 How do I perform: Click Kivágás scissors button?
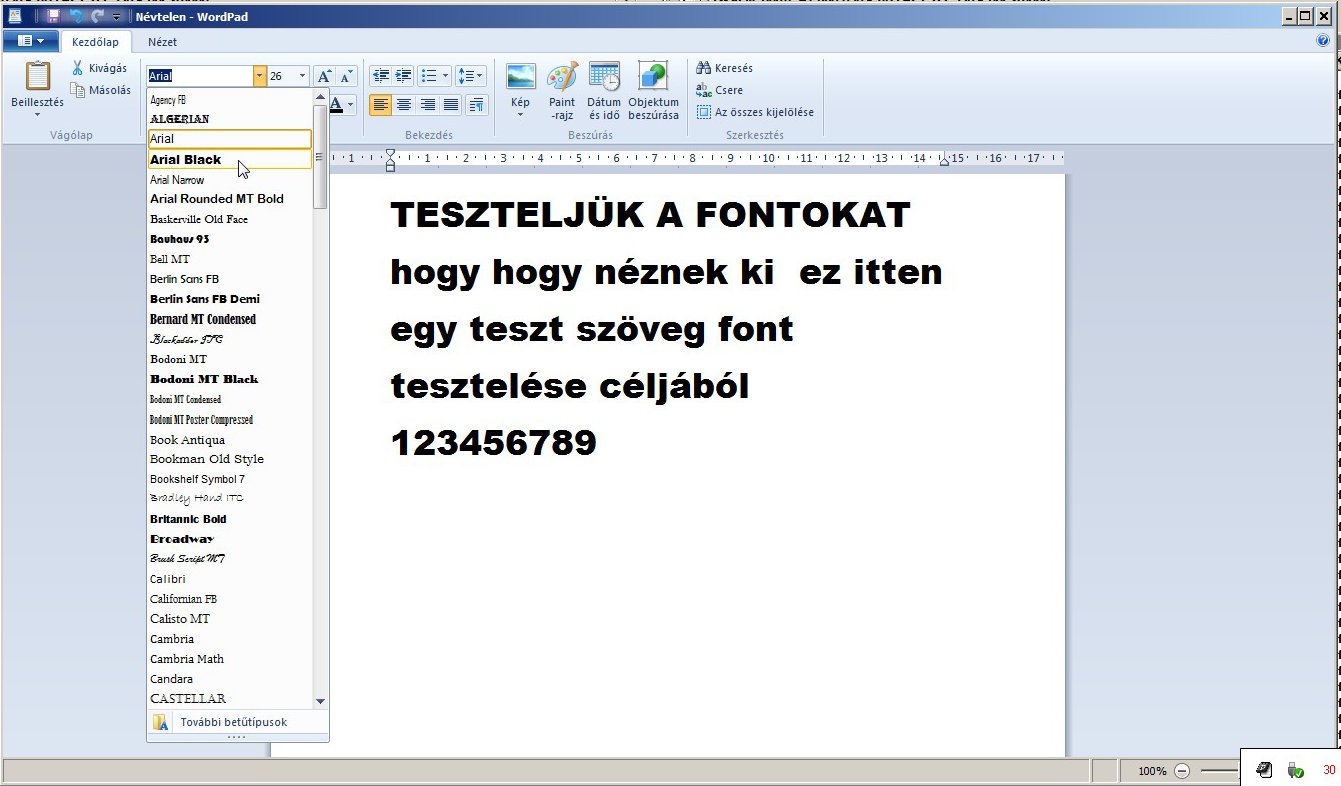tap(100, 68)
